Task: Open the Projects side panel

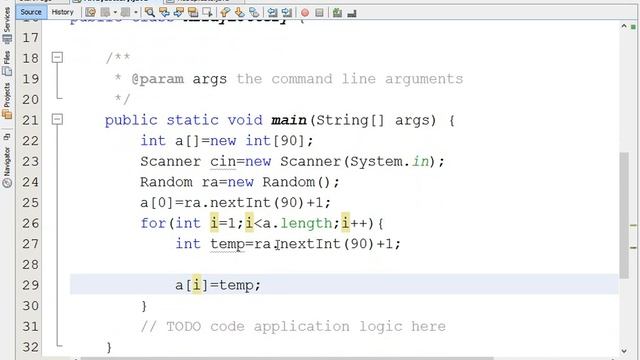Action: pos(7,100)
